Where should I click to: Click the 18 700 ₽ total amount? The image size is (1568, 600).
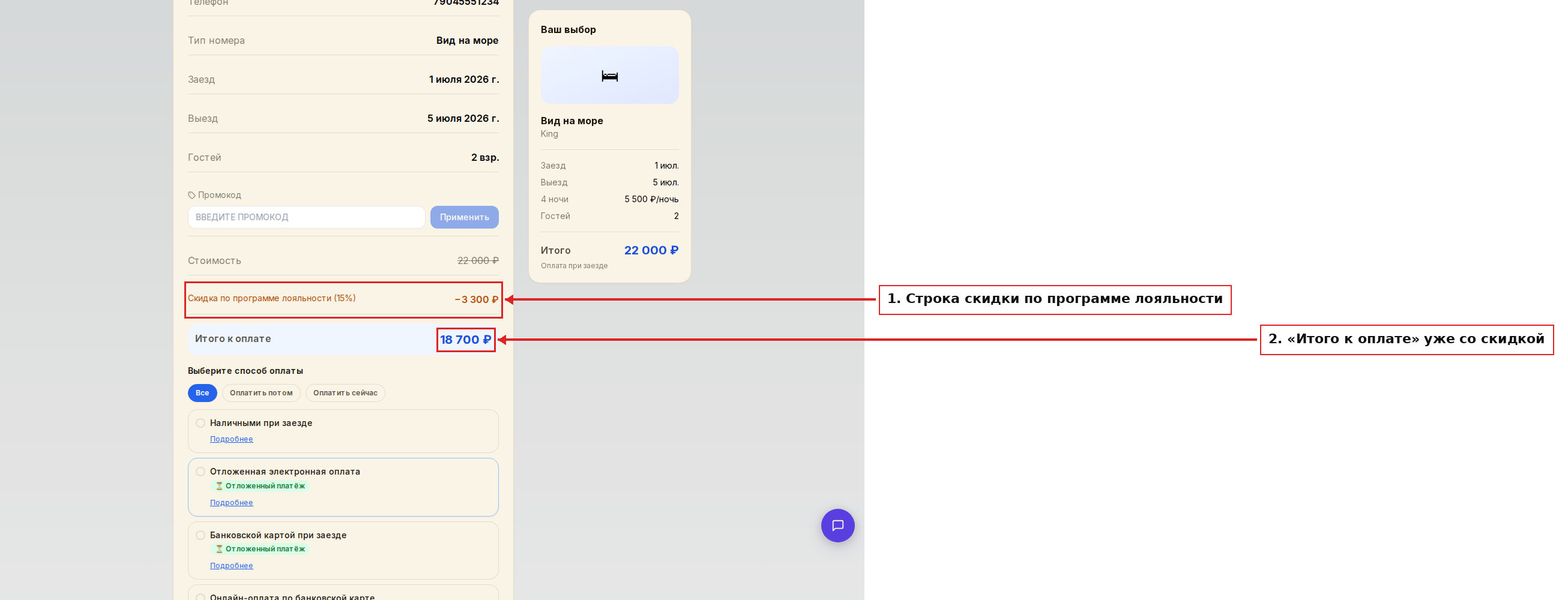click(x=466, y=340)
